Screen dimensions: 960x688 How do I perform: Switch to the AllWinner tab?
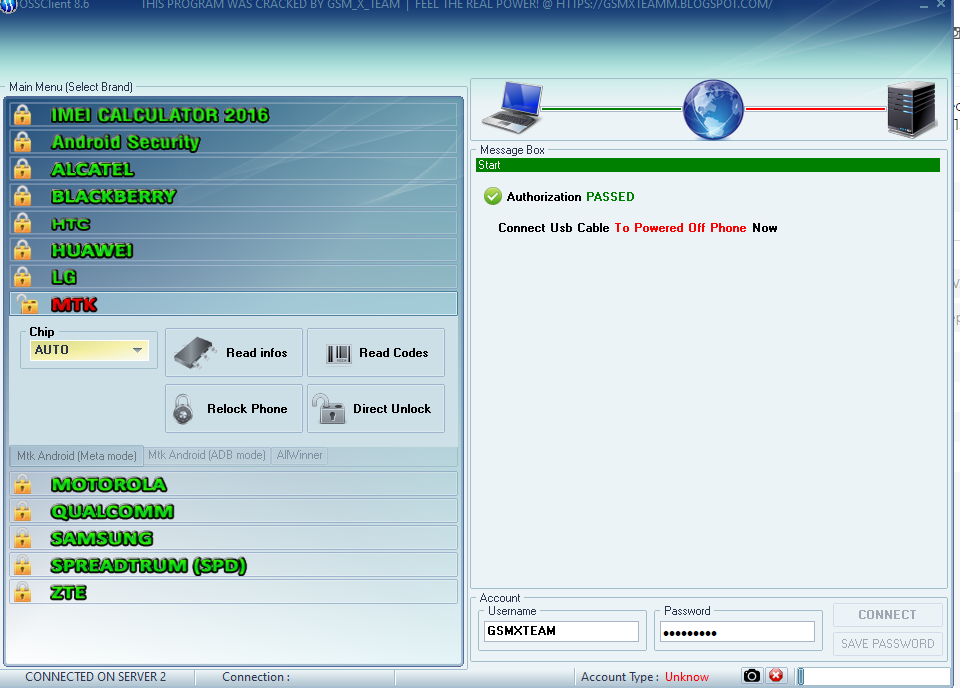click(x=299, y=455)
